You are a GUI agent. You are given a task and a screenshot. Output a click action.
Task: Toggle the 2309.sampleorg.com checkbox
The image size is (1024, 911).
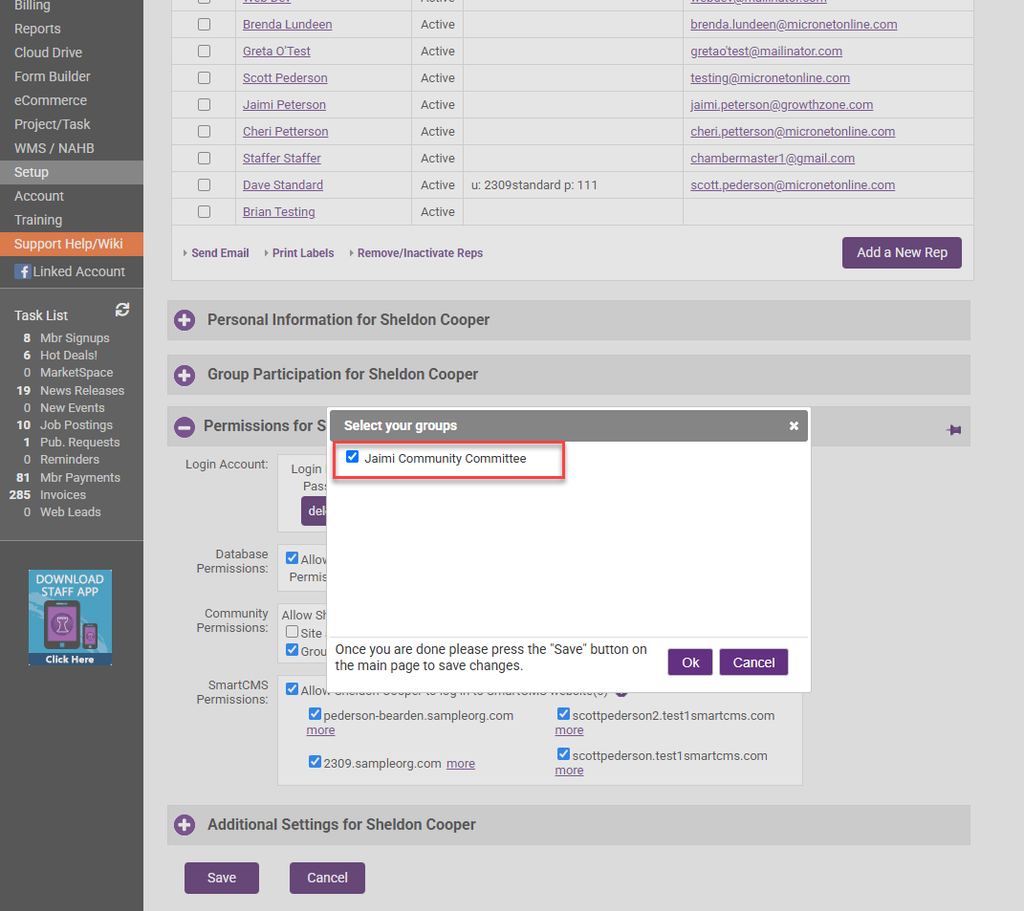315,762
